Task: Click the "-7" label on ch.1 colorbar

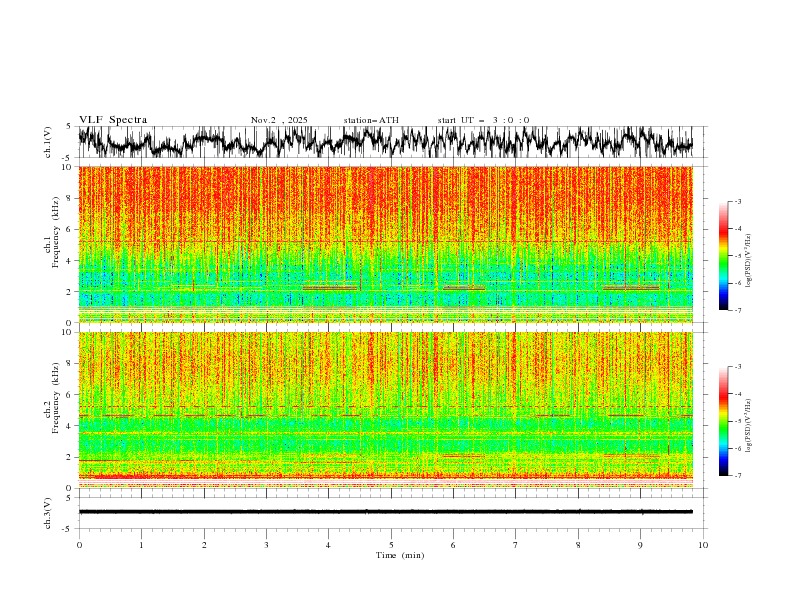Action: (x=738, y=310)
